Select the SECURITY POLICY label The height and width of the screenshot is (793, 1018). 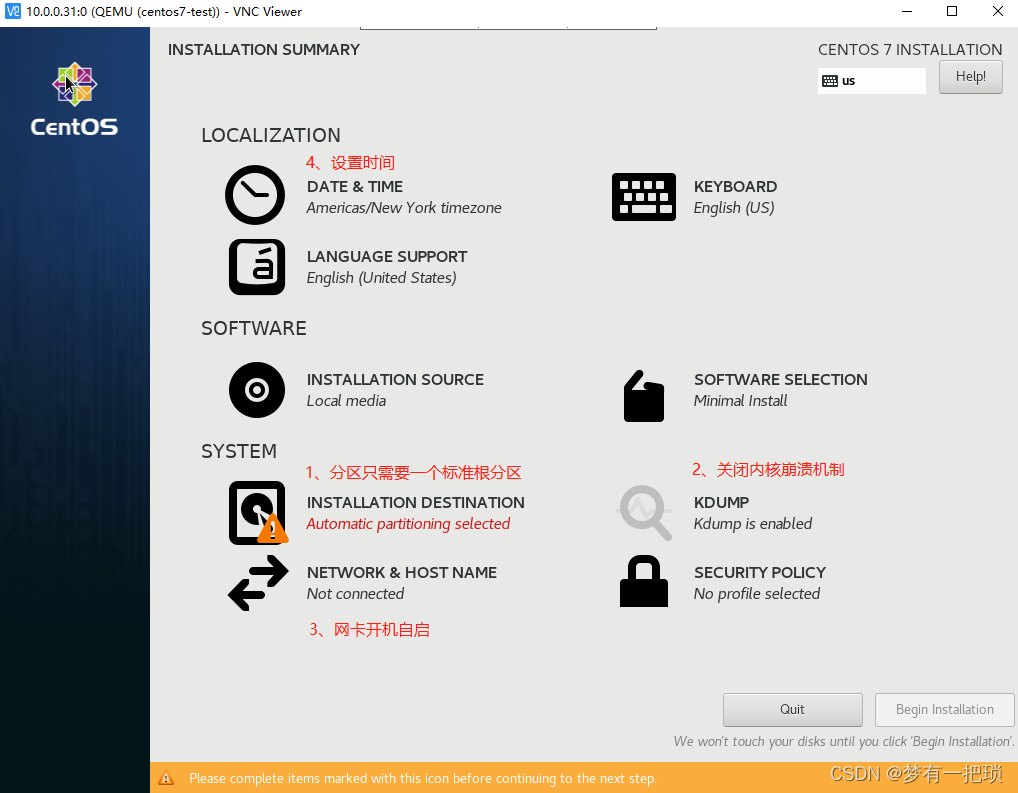760,572
